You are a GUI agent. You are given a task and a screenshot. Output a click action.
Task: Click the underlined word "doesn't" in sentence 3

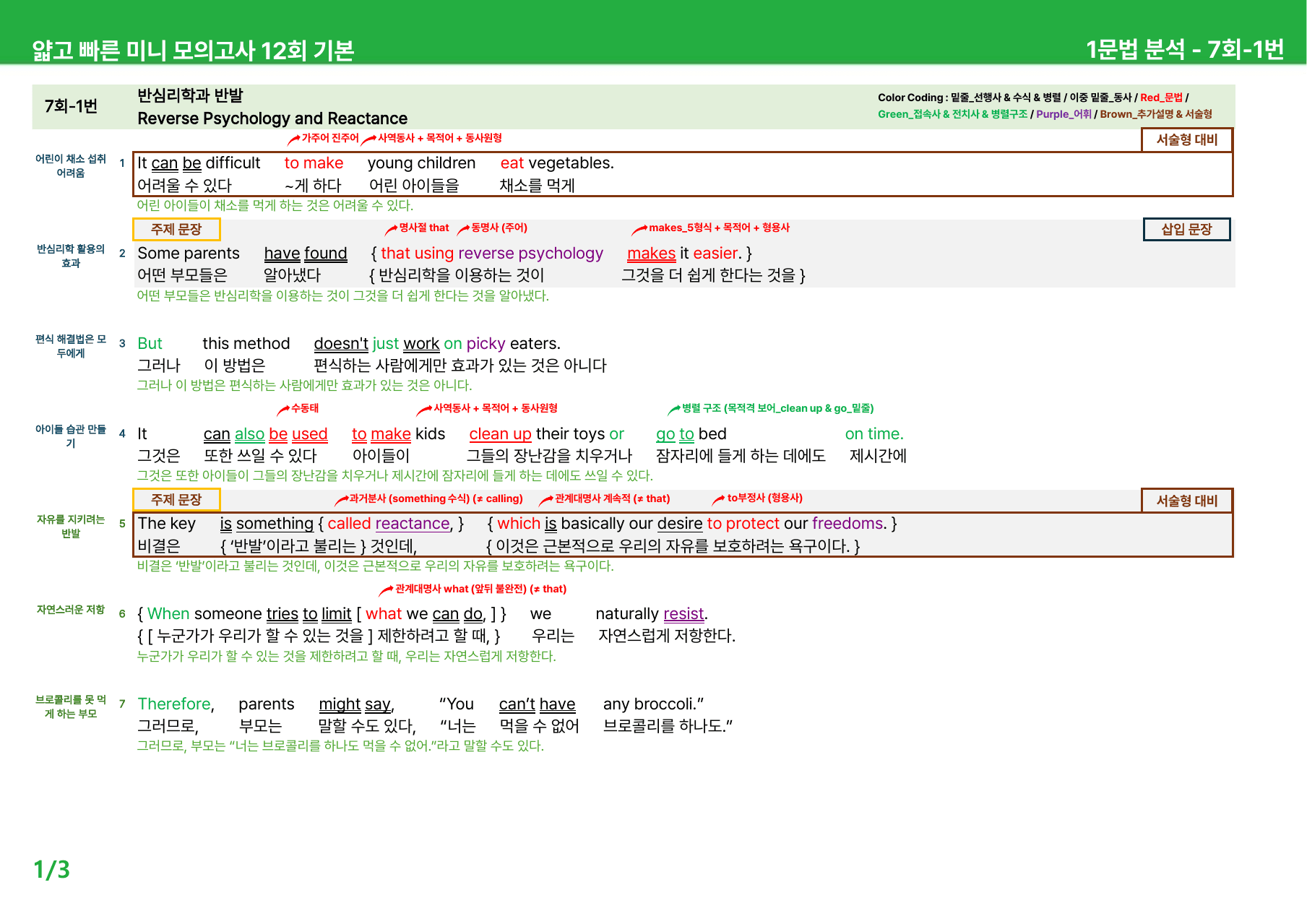pos(341,344)
